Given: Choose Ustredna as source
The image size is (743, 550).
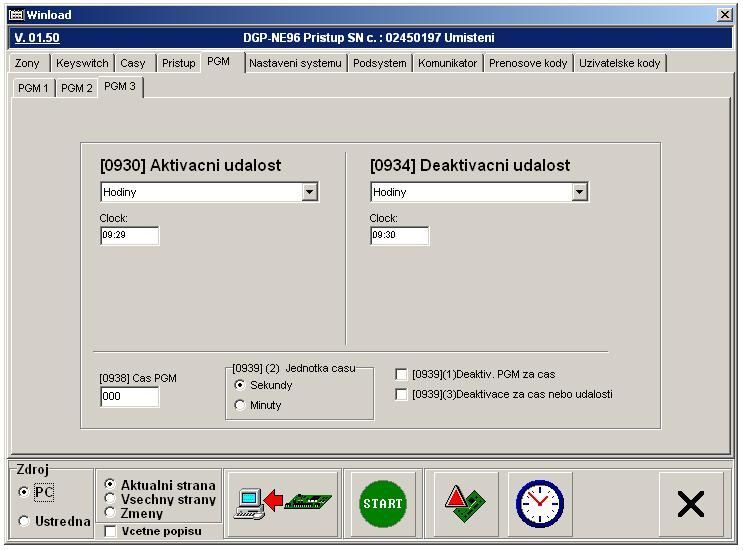Looking at the screenshot, I should pyautogui.click(x=25, y=520).
